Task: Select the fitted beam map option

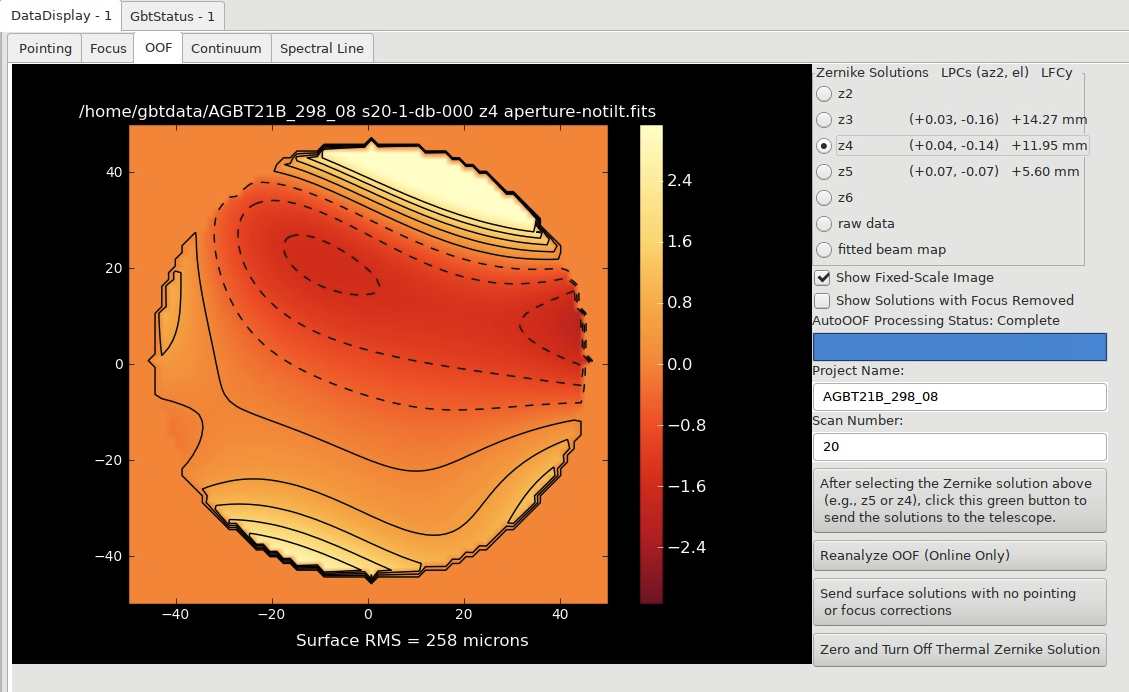Action: (x=824, y=249)
